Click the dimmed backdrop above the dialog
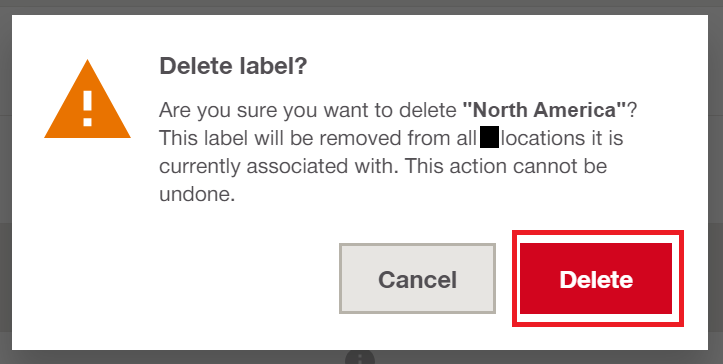The width and height of the screenshot is (723, 364). pyautogui.click(x=362, y=7)
